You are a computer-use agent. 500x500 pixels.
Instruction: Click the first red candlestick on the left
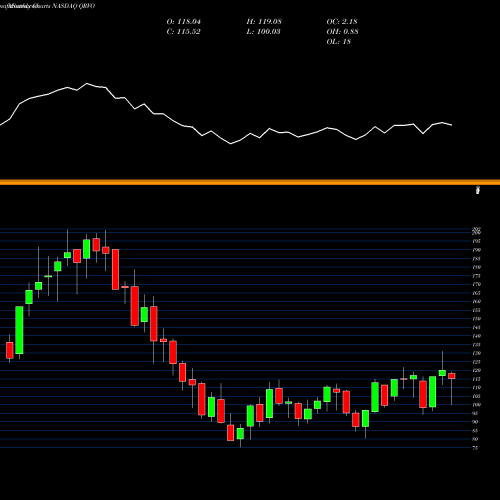click(10, 350)
